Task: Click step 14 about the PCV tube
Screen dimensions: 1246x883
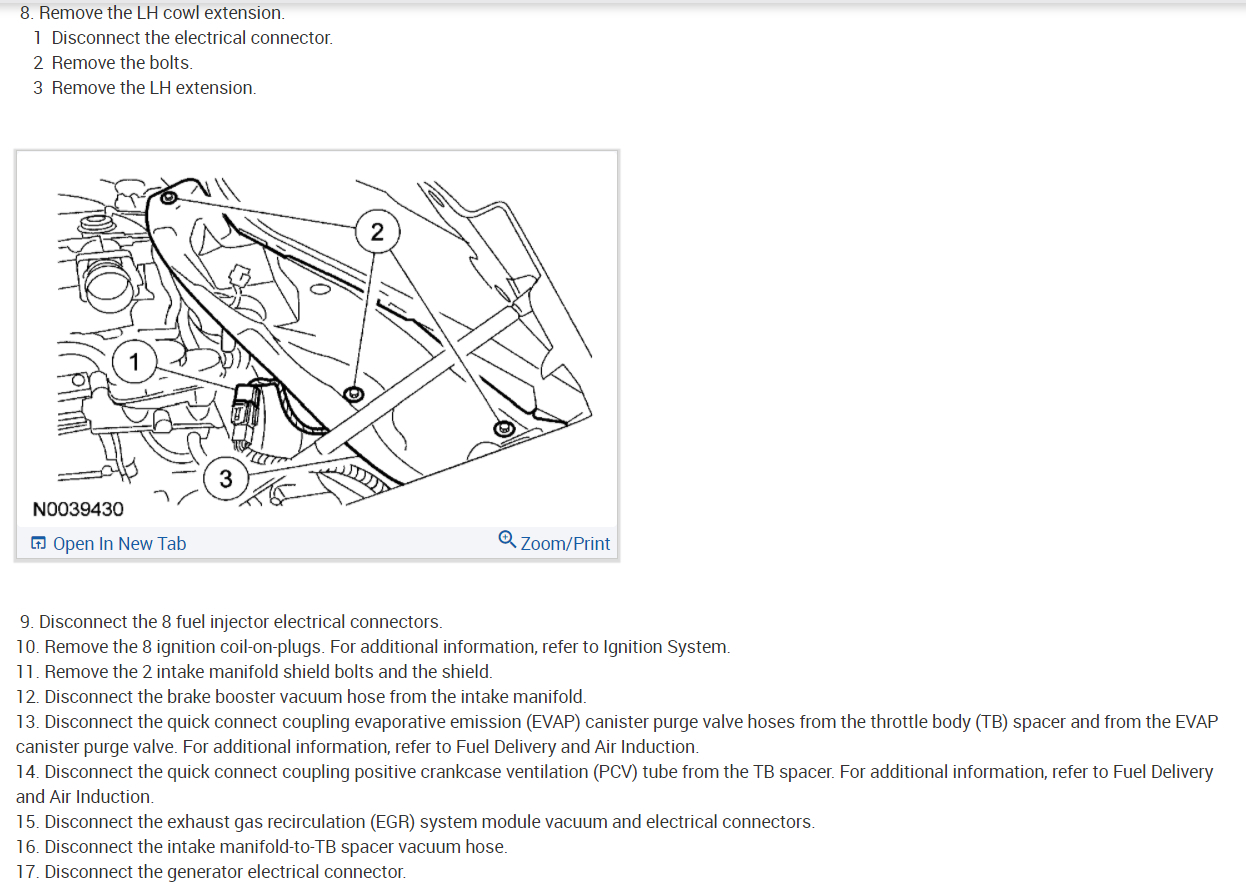Action: click(615, 784)
